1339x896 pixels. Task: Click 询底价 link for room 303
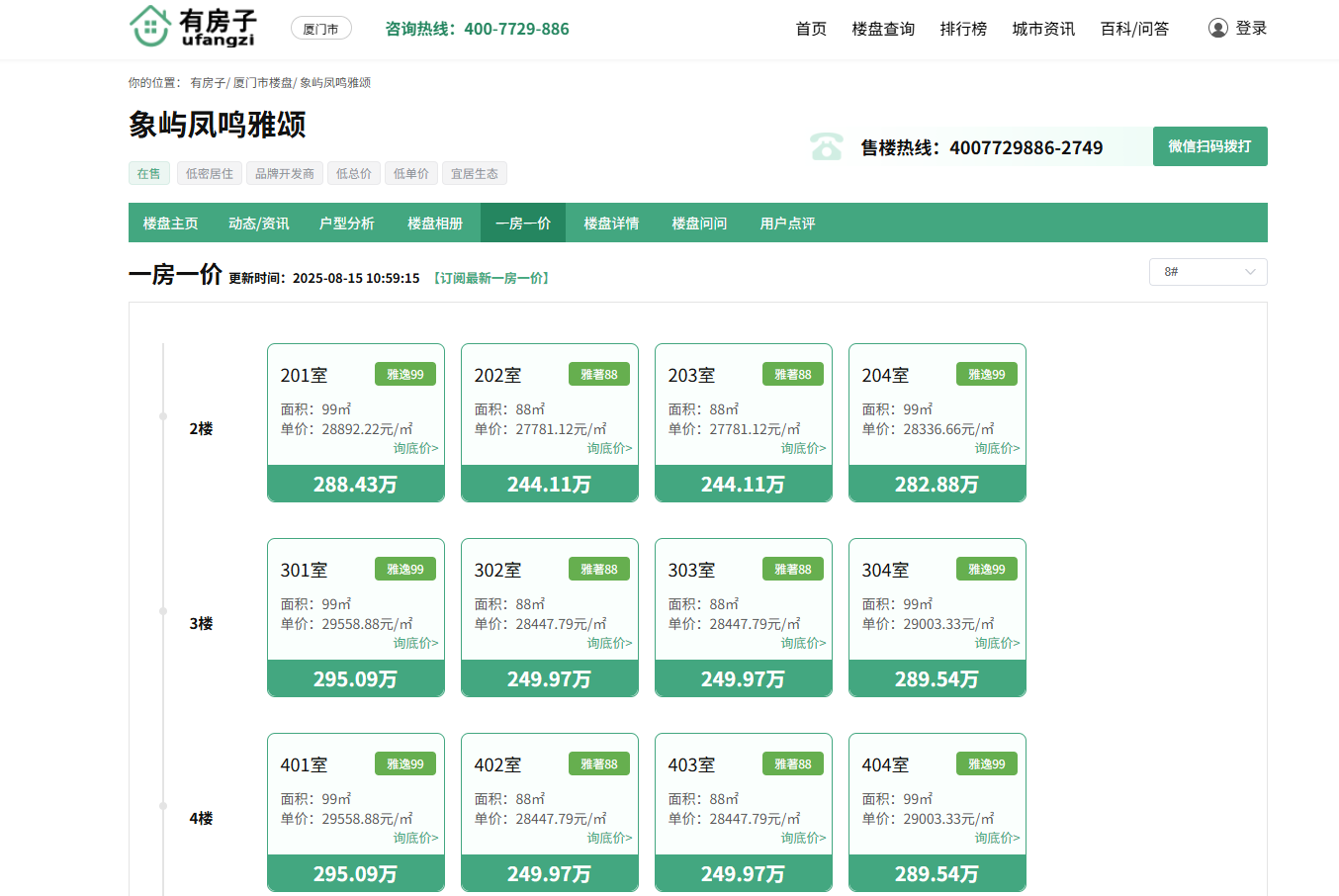click(804, 644)
